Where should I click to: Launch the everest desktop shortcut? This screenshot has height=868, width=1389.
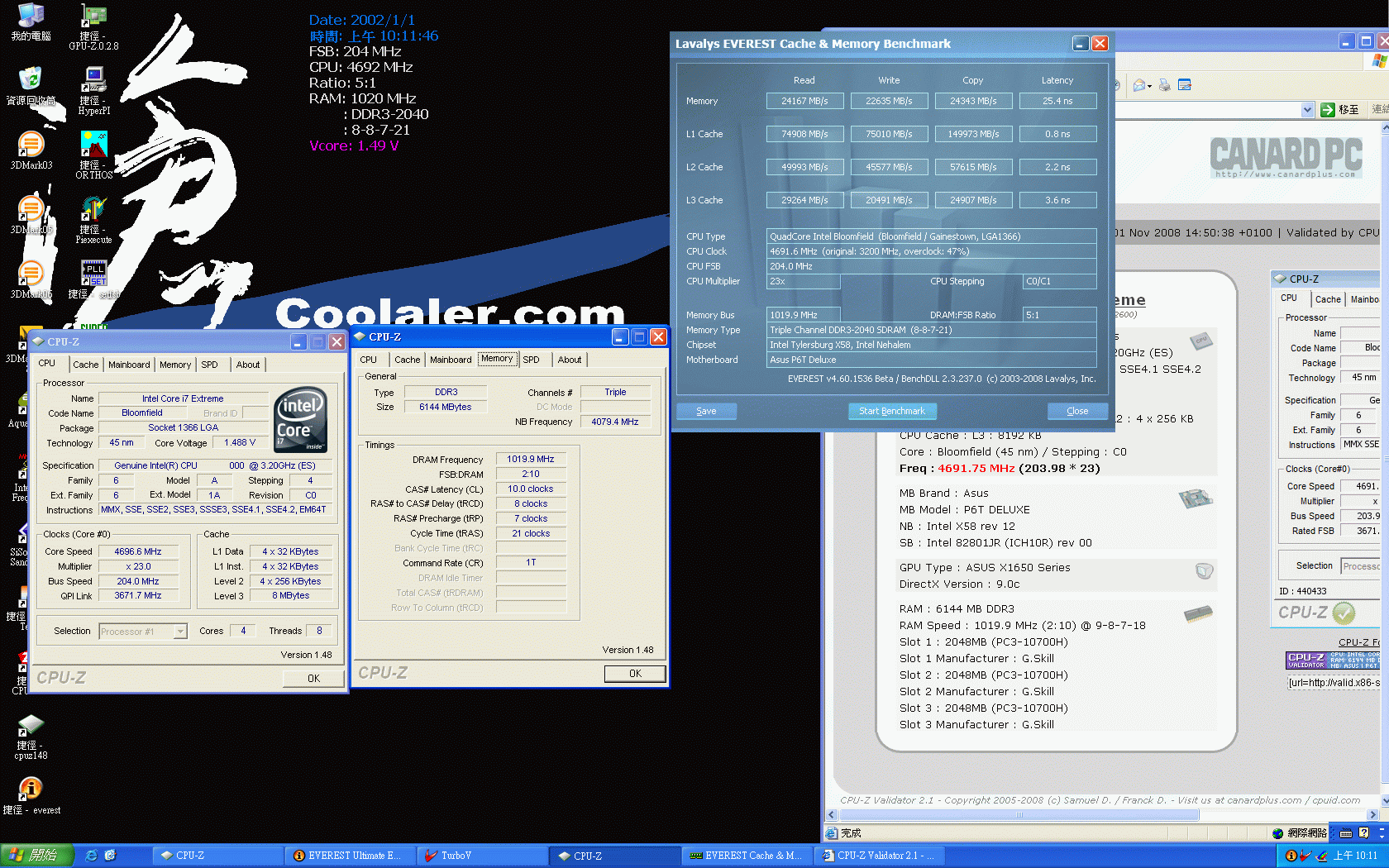[x=31, y=796]
